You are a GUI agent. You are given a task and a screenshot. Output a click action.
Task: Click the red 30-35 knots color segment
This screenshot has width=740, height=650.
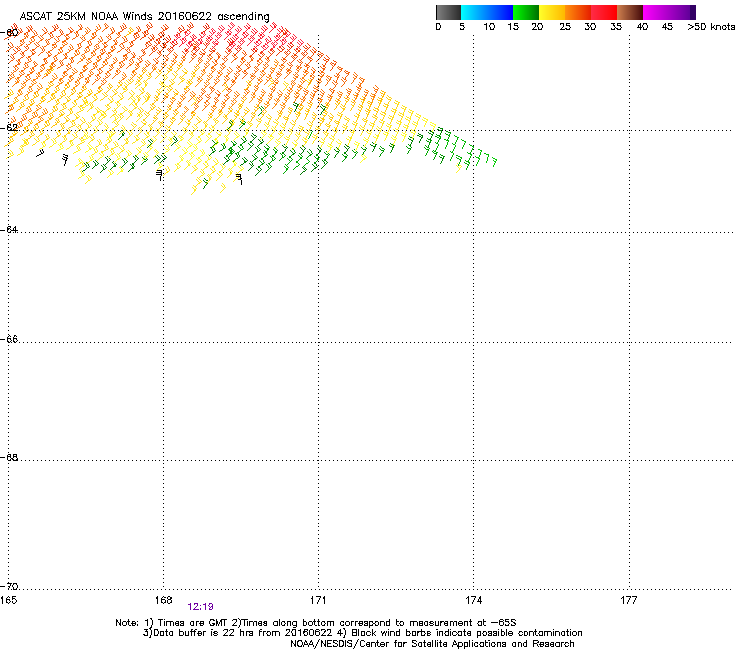point(604,12)
